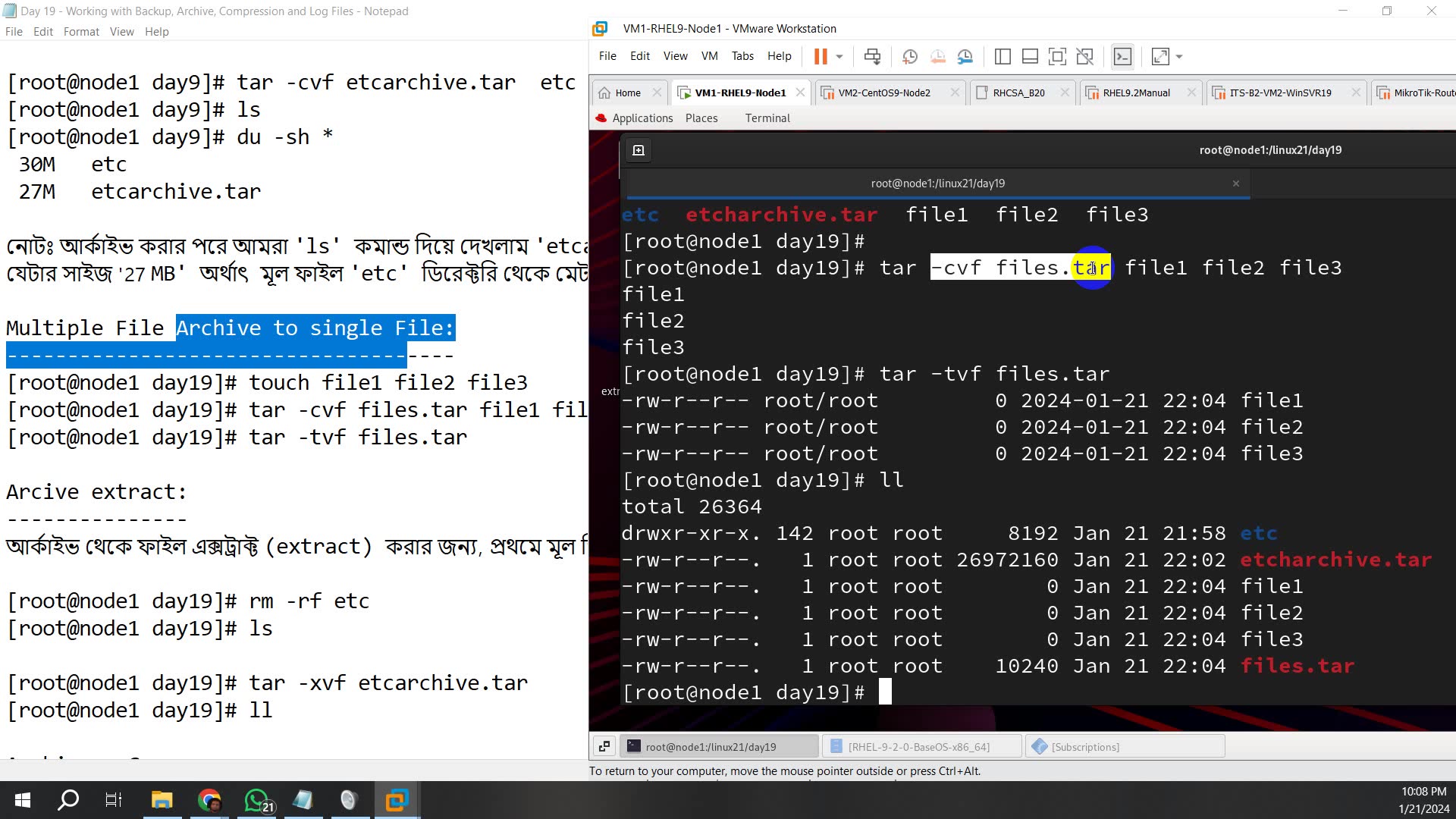
Task: Open VMware VM menu
Action: (709, 55)
